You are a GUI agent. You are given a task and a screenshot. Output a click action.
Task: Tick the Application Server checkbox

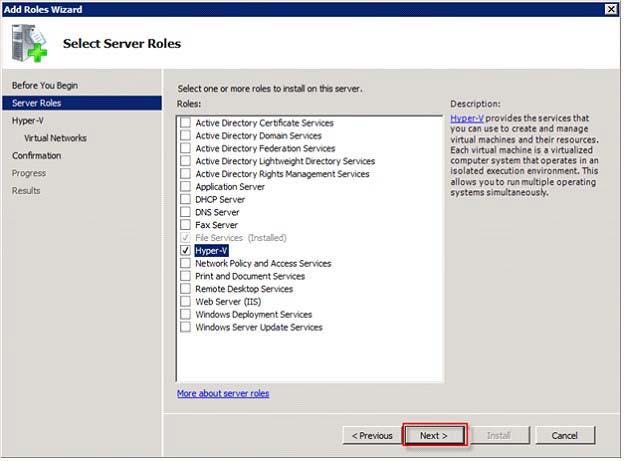coord(185,186)
